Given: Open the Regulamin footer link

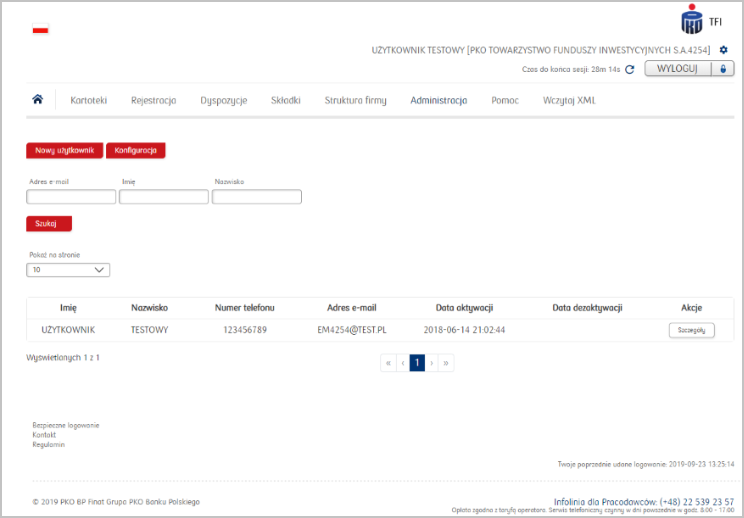Looking at the screenshot, I should coord(48,445).
